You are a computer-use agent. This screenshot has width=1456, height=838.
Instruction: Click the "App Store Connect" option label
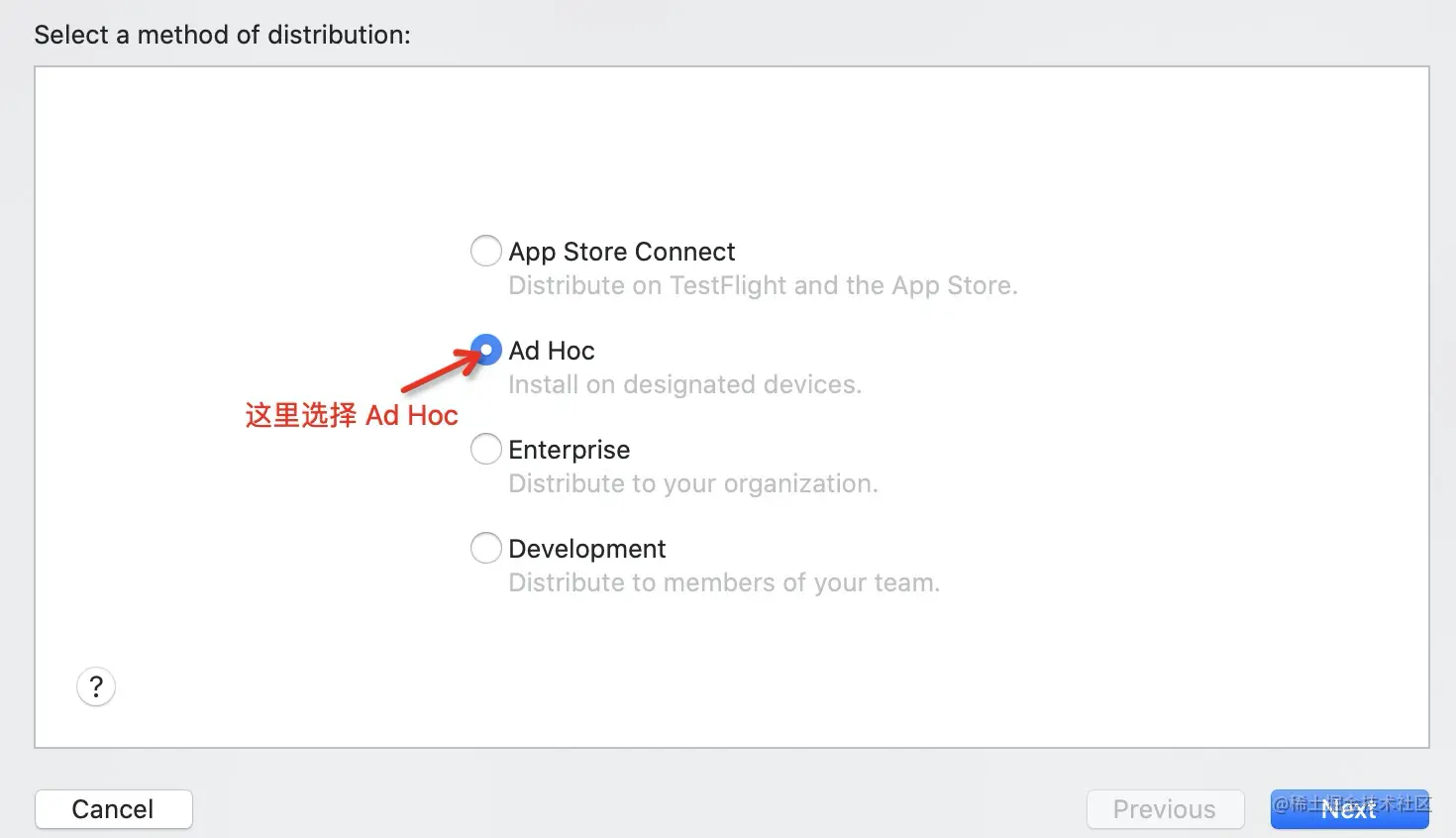click(622, 252)
